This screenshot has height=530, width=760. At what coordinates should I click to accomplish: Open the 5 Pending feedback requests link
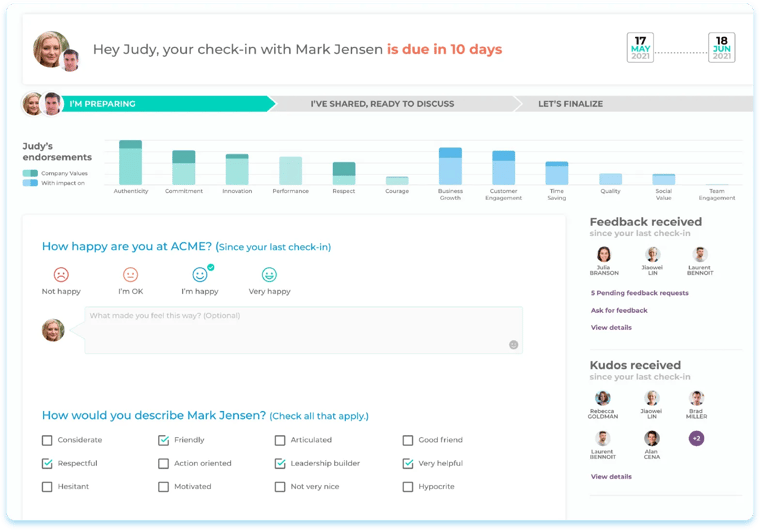639,293
